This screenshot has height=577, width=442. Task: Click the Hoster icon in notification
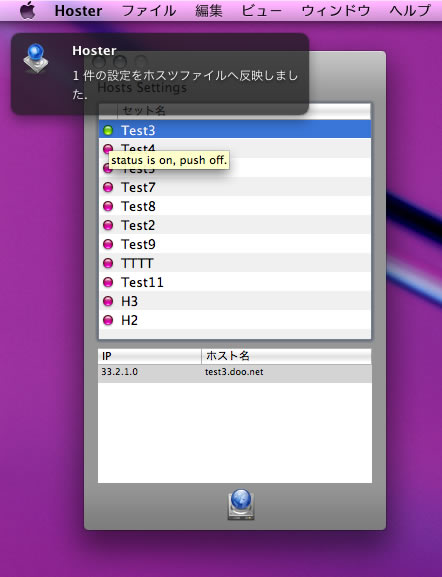36,58
